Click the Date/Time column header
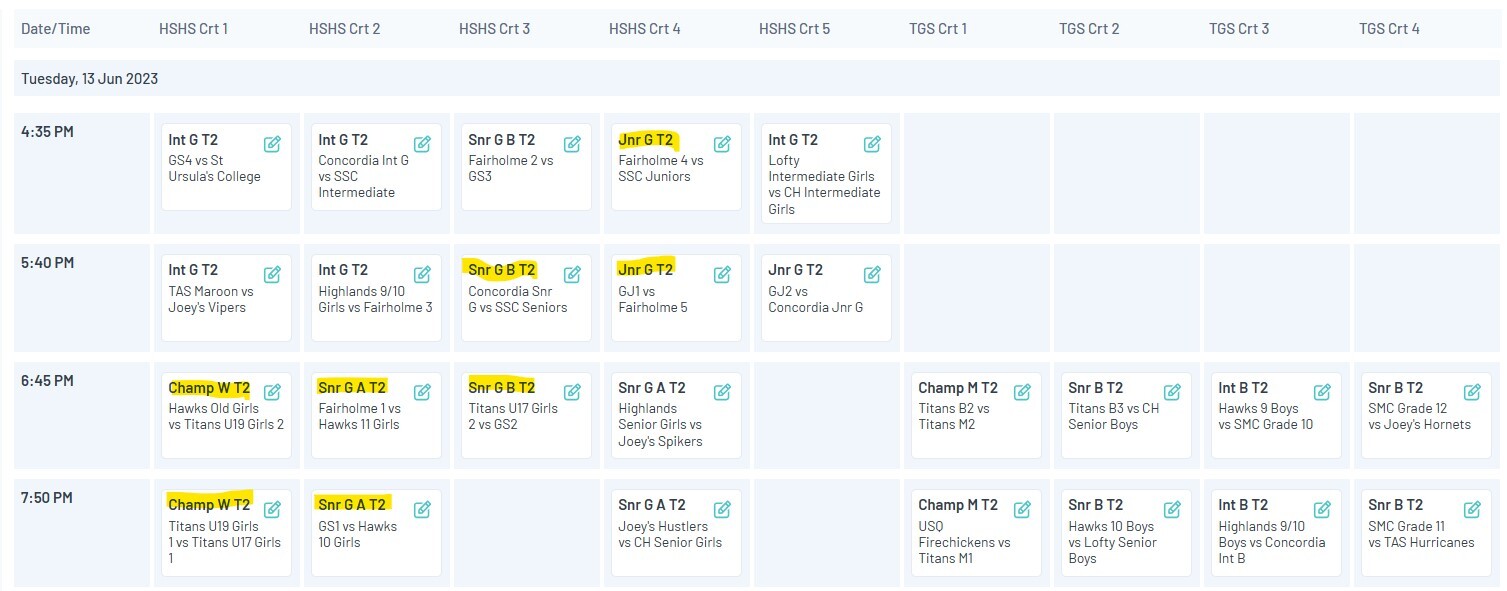Image resolution: width=1507 pixels, height=591 pixels. coord(56,29)
